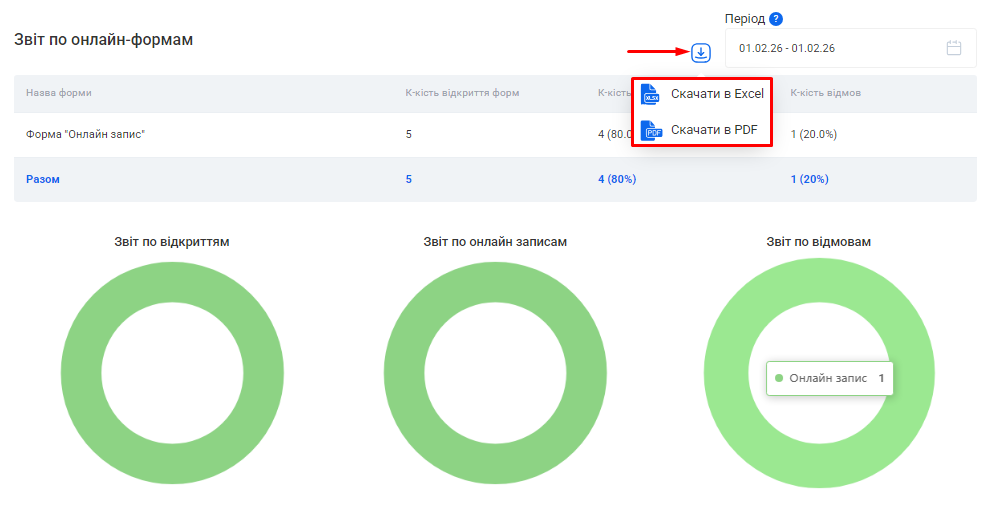This screenshot has width=991, height=515.
Task: Click the "Назва форми" column header
Action: tap(59, 93)
